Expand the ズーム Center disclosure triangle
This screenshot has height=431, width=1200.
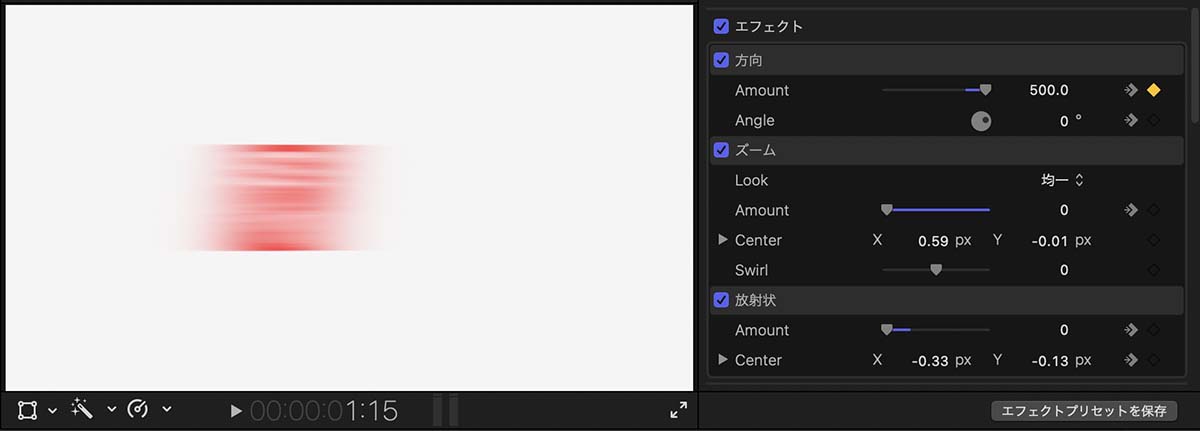[723, 240]
